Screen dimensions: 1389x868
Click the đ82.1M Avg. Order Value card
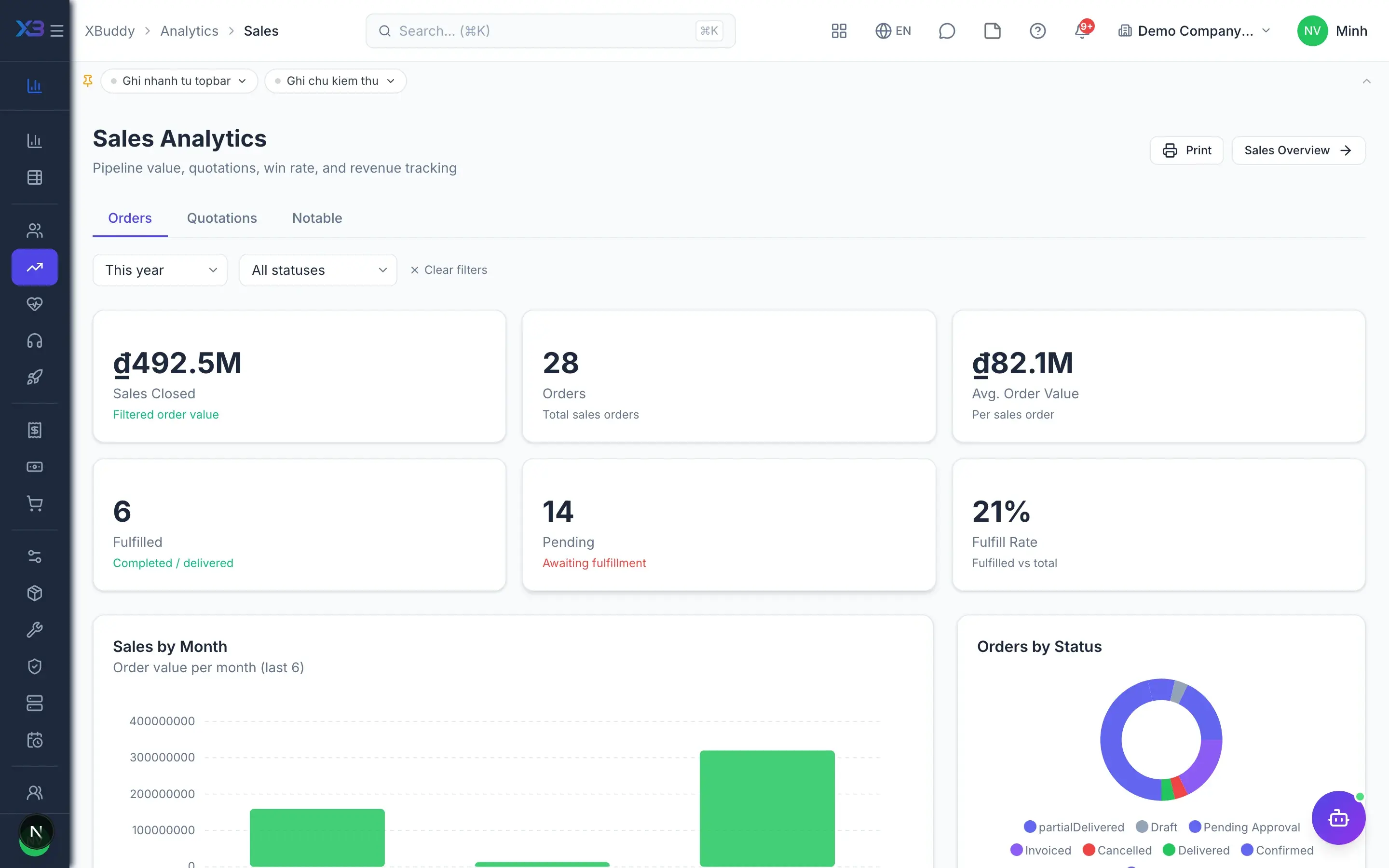click(x=1158, y=376)
